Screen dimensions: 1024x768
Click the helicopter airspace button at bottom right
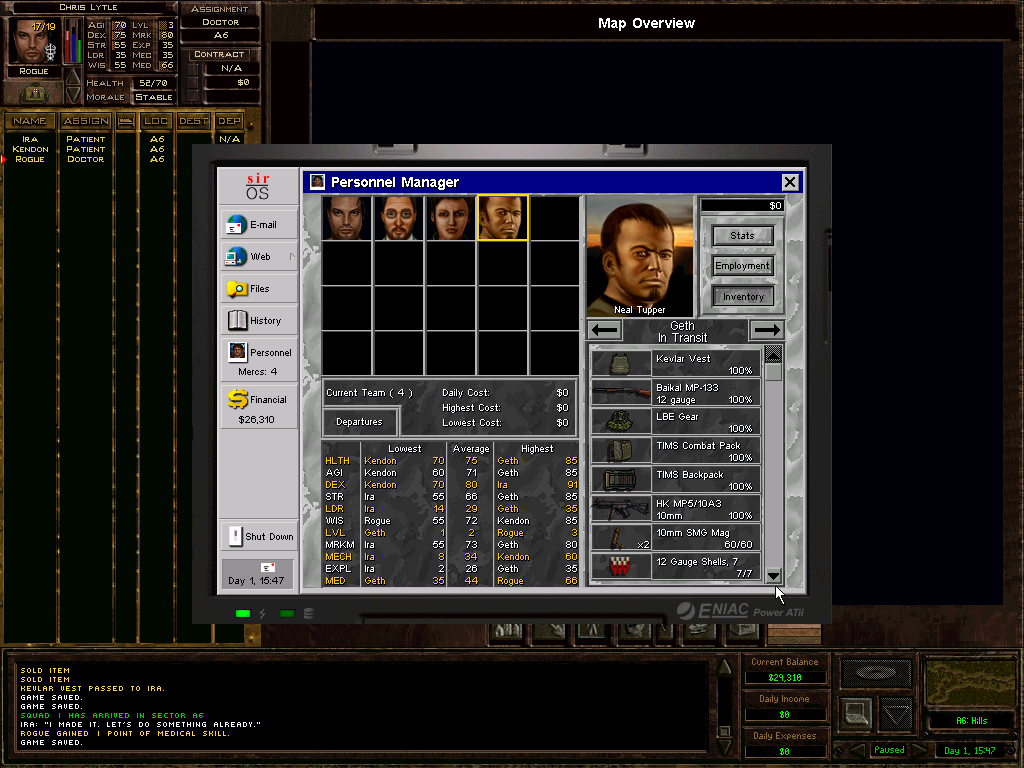point(876,673)
